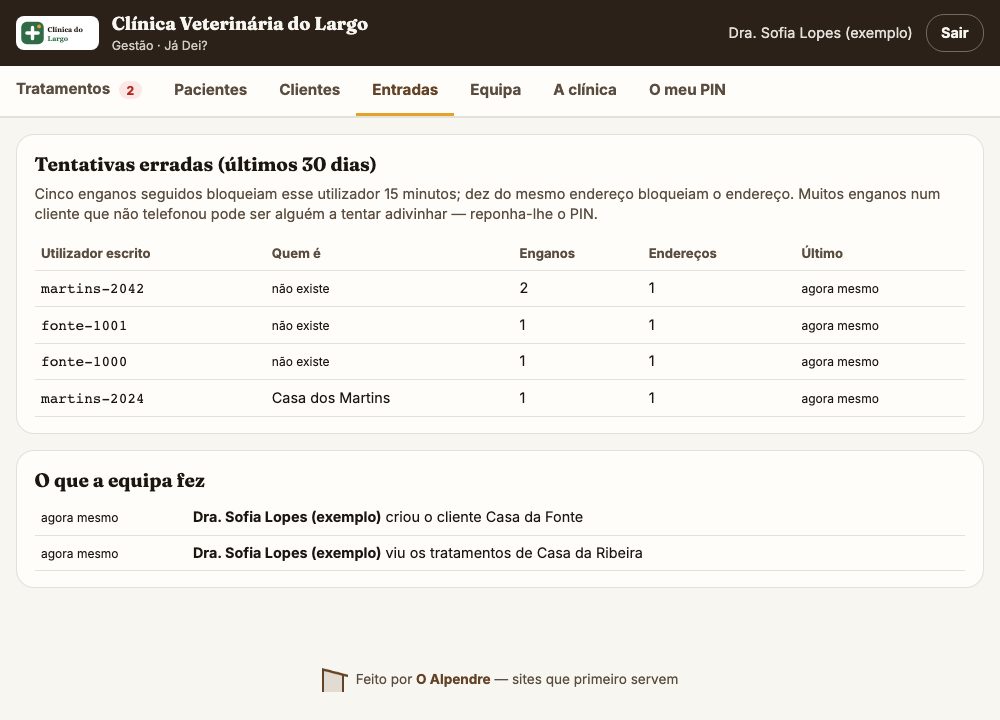Click 'agora mesmo' in the martins-2042 row
This screenshot has width=1000, height=720.
(x=839, y=289)
